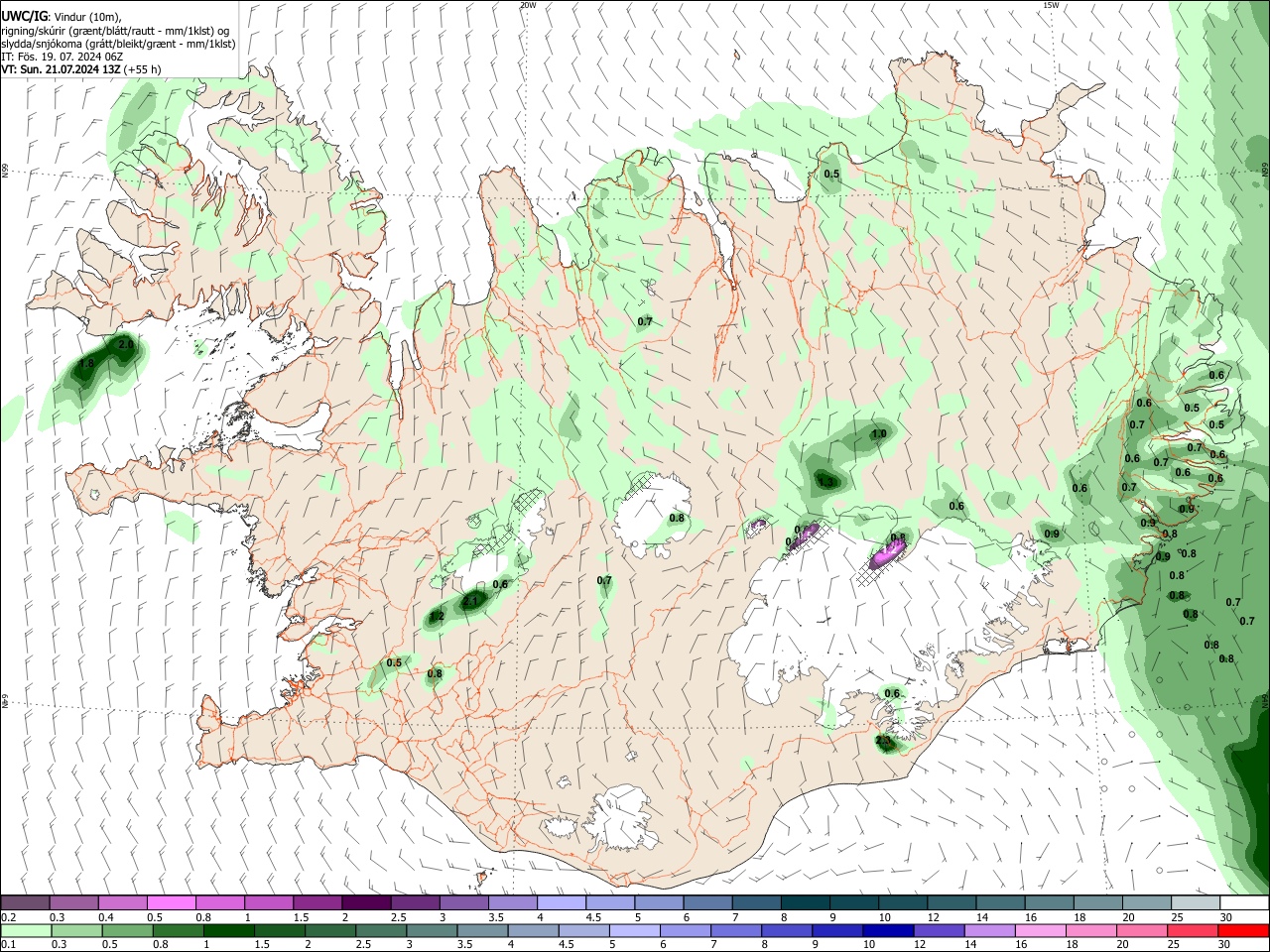Click the 'UWC/IG' title text
Image resolution: width=1270 pixels, height=952 pixels.
coord(24,17)
